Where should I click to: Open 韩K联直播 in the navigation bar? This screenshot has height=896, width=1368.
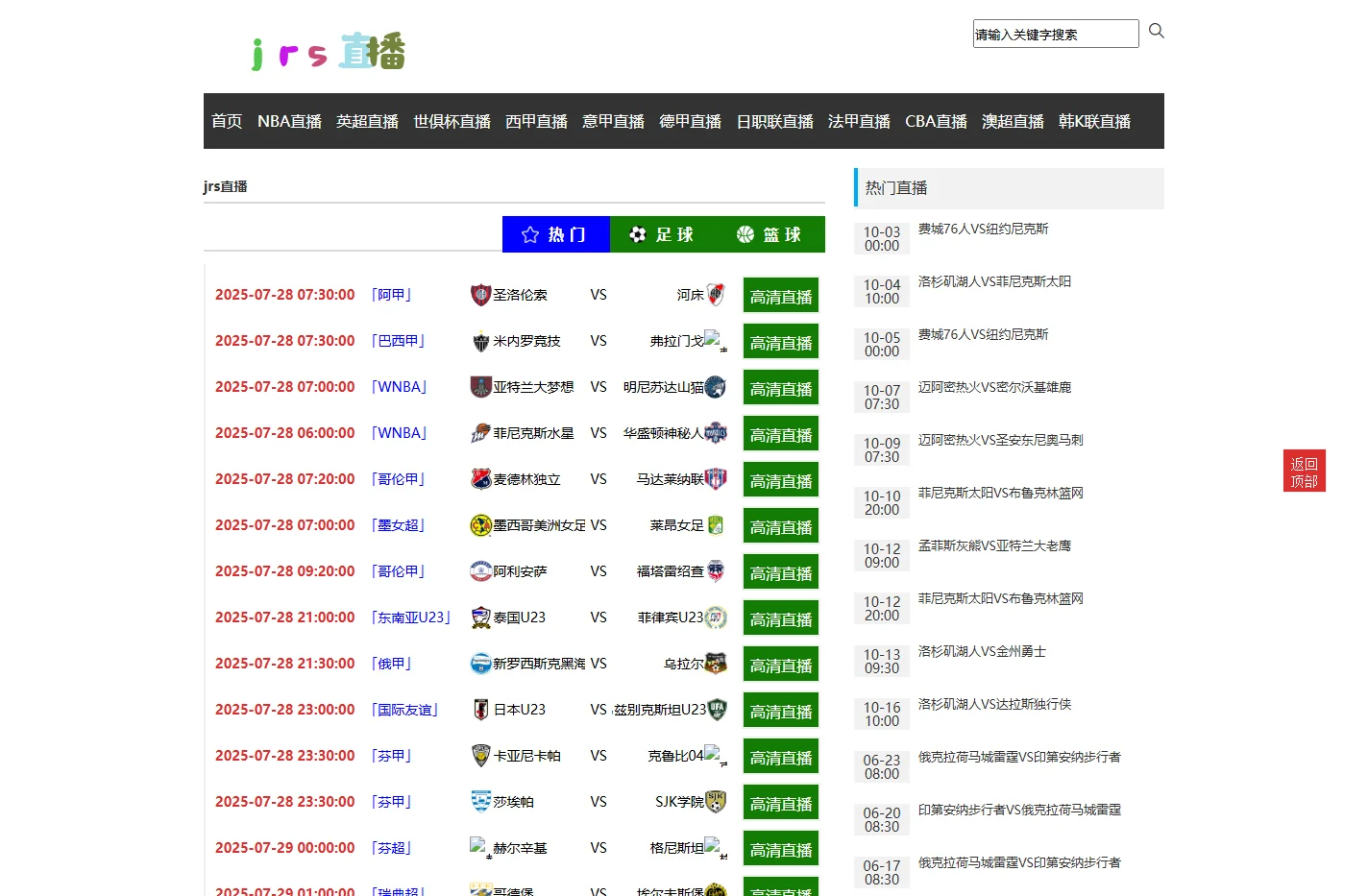click(1094, 121)
